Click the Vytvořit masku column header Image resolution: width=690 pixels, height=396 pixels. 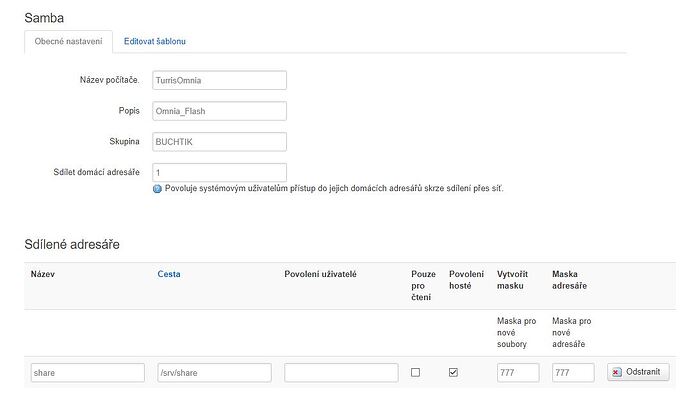512,280
